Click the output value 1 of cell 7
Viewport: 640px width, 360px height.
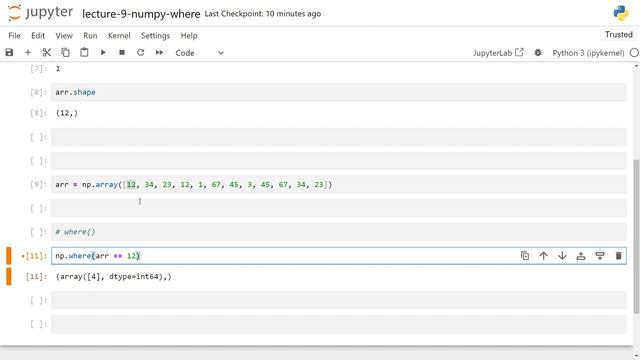(58, 69)
